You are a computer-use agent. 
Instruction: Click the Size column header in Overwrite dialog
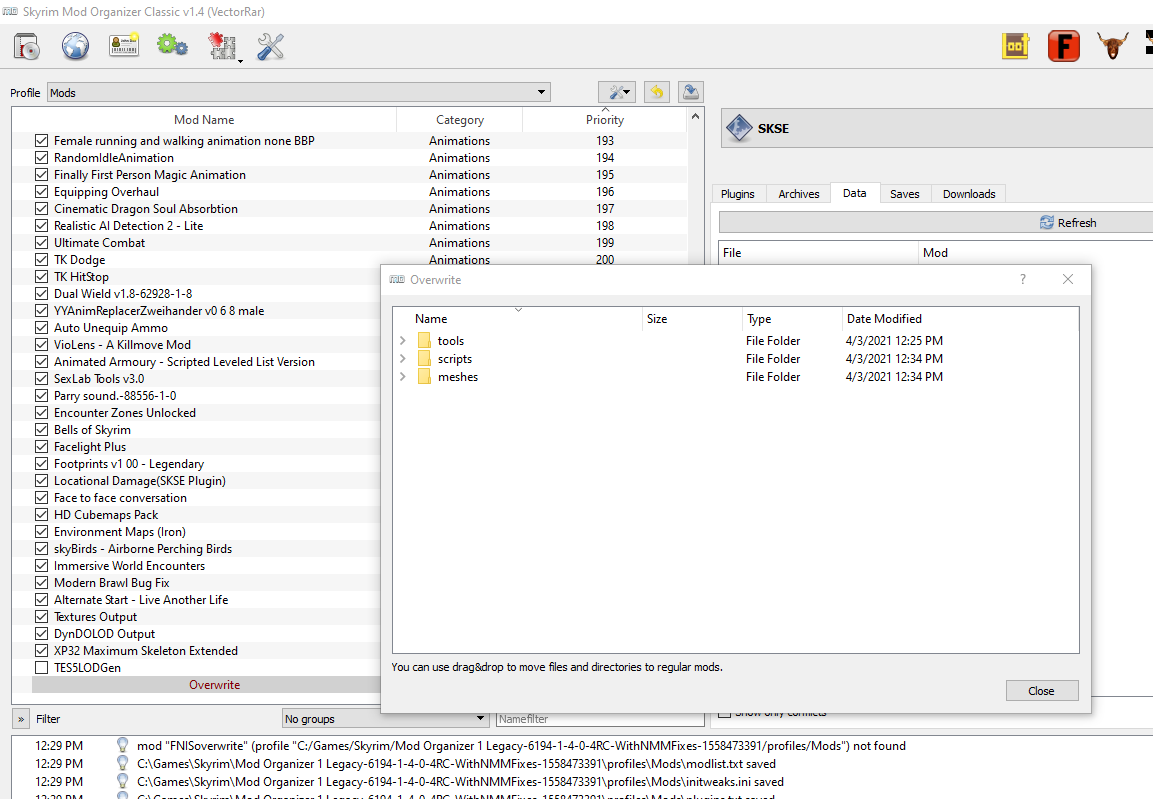692,318
